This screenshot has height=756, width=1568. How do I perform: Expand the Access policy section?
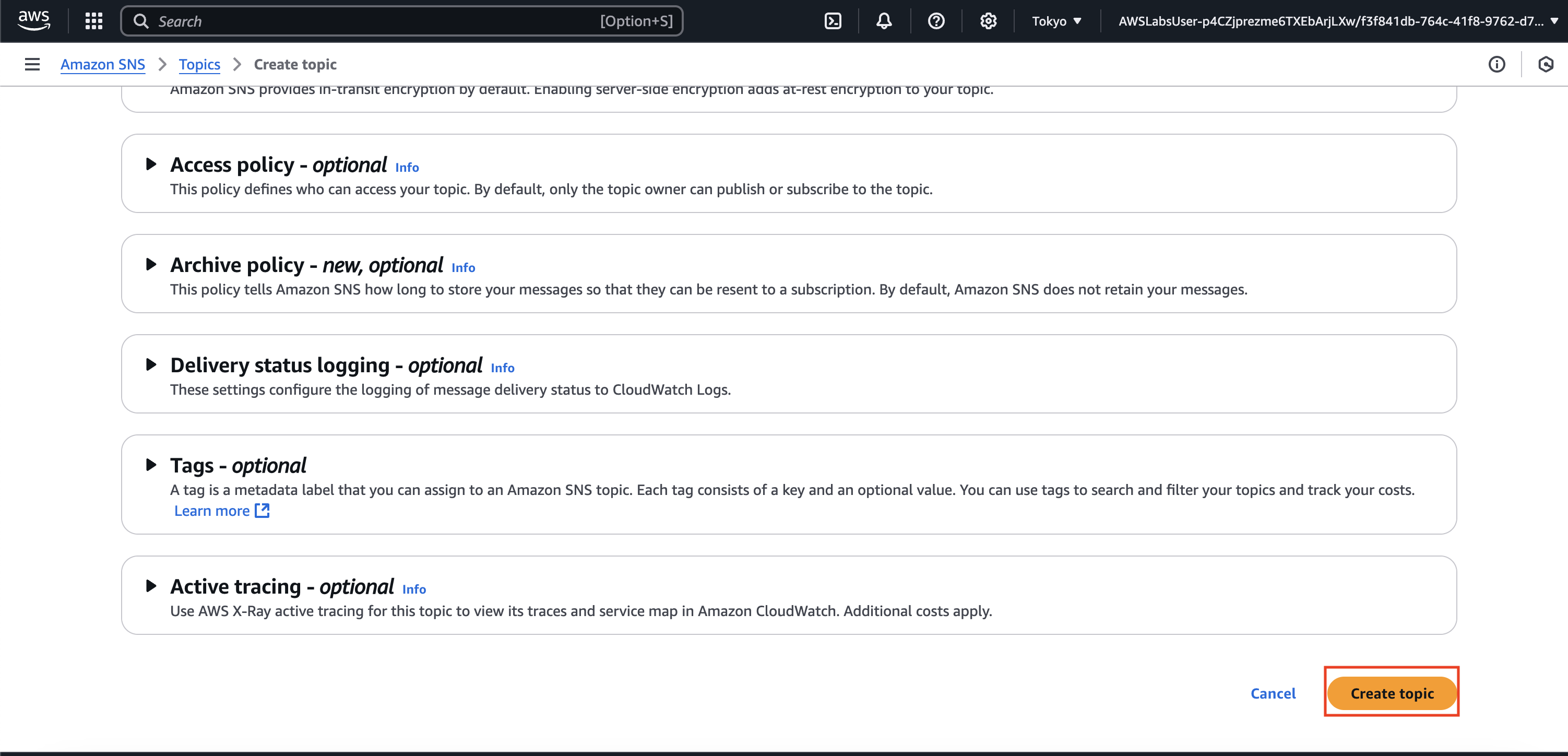tap(151, 164)
